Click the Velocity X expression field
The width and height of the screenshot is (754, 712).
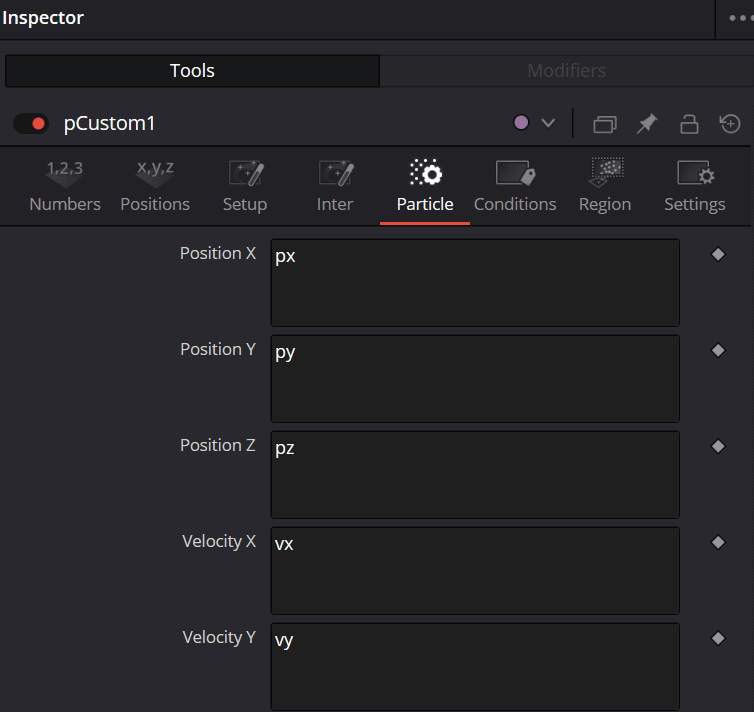click(x=475, y=571)
